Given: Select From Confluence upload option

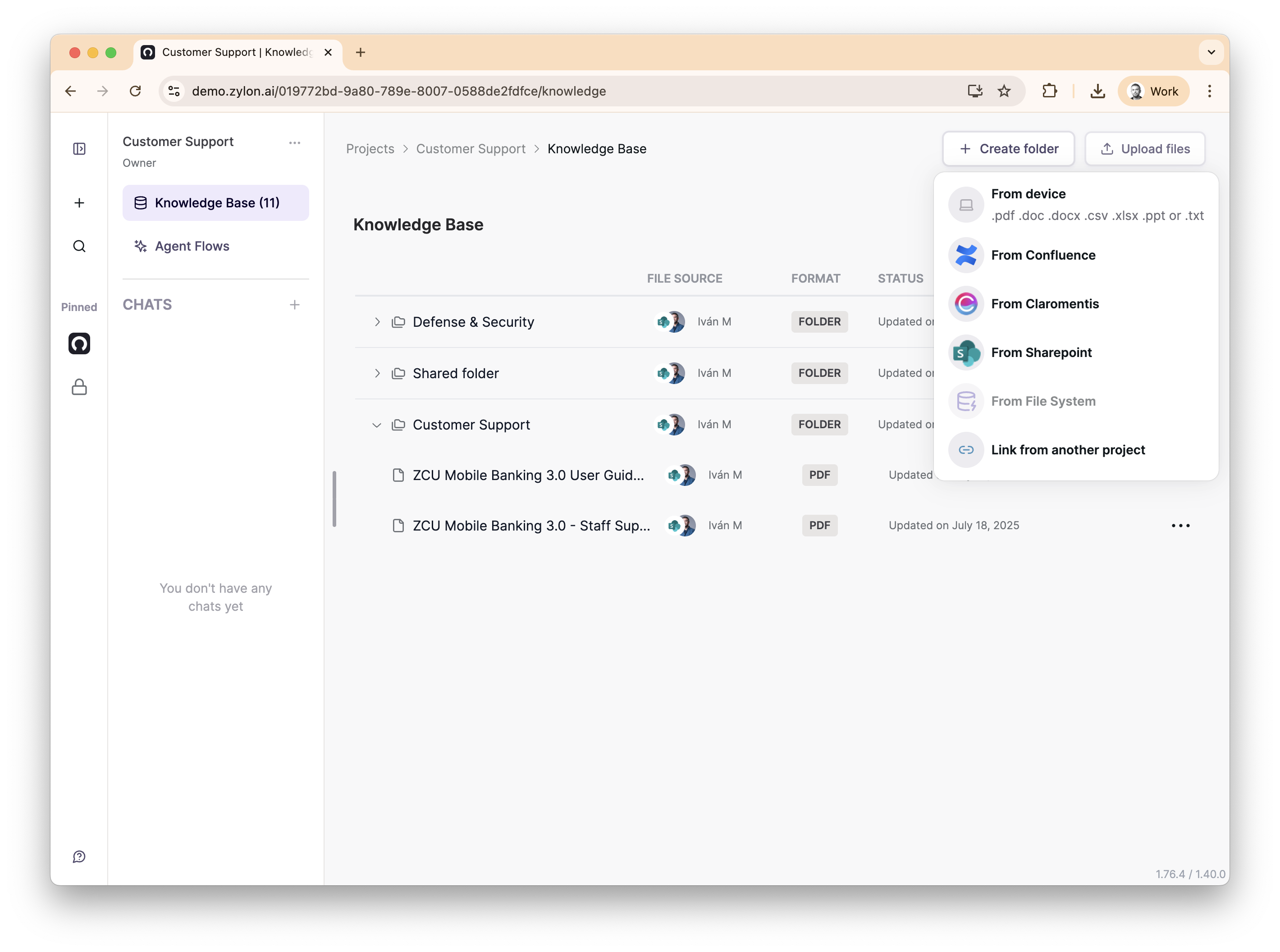Looking at the screenshot, I should (x=1042, y=255).
